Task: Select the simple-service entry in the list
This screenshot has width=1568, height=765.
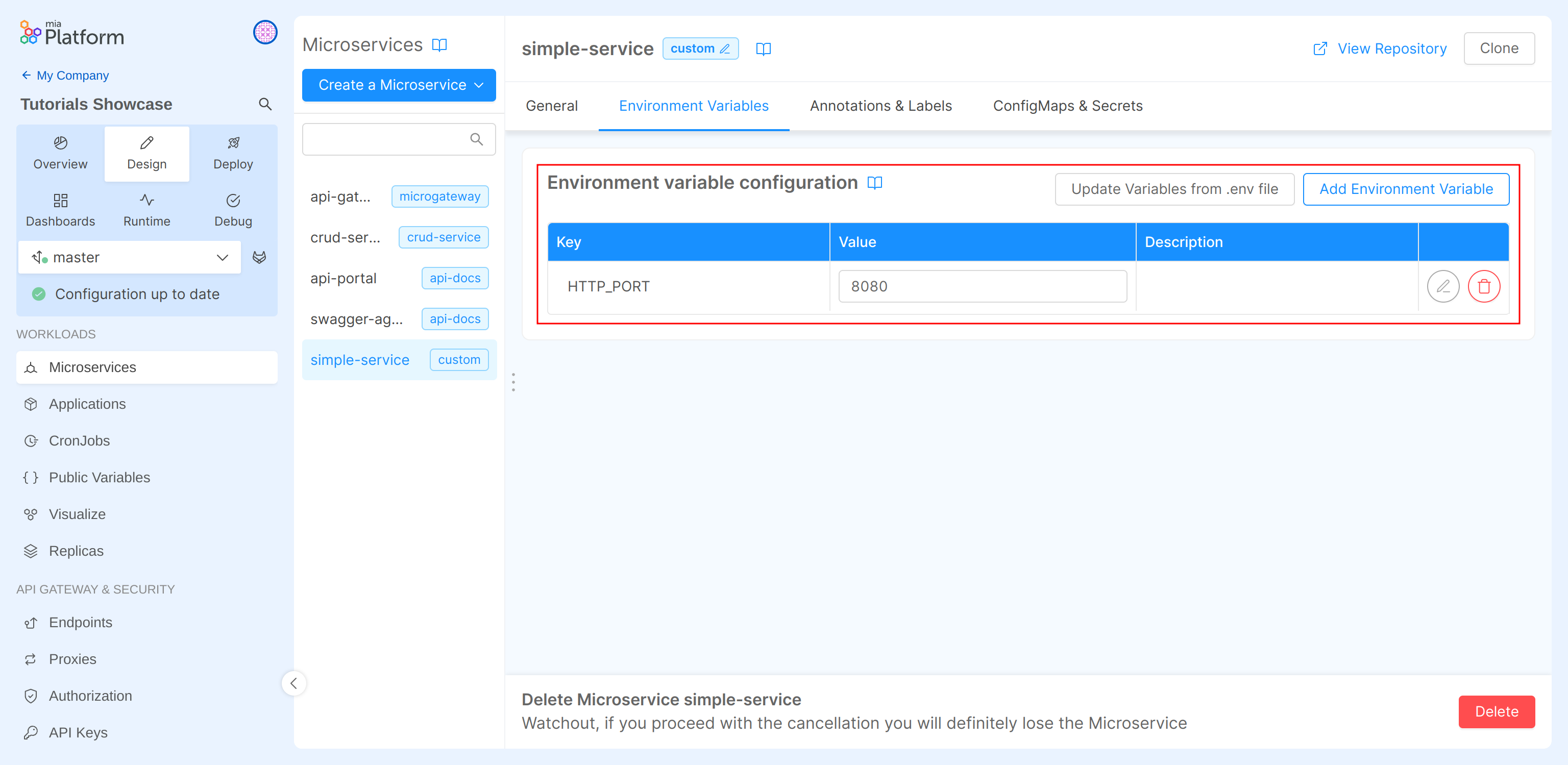Action: [x=360, y=359]
